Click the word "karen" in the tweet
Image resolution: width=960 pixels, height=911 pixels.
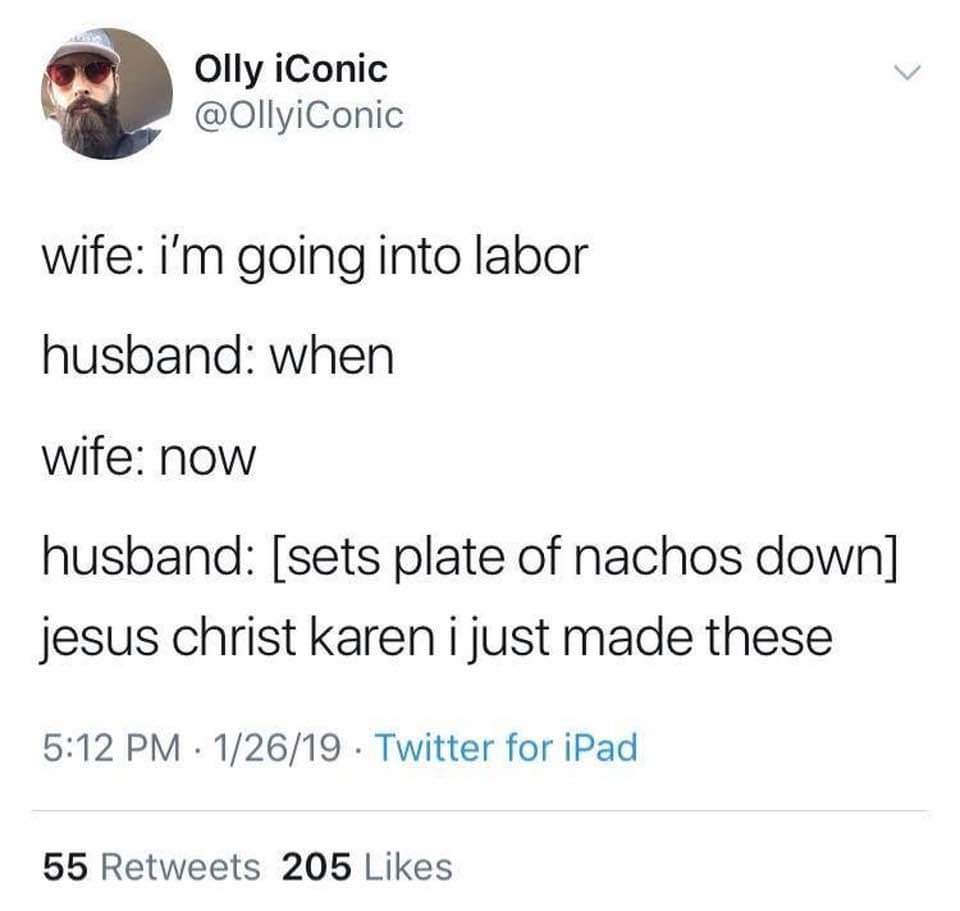pos(372,637)
